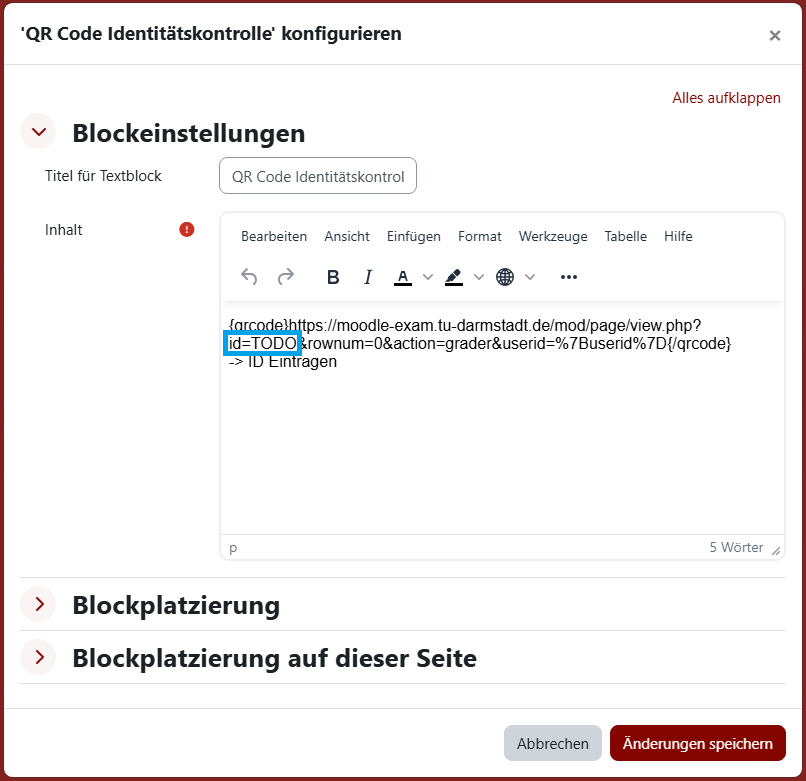Click Alles aufklappen link

(x=726, y=98)
